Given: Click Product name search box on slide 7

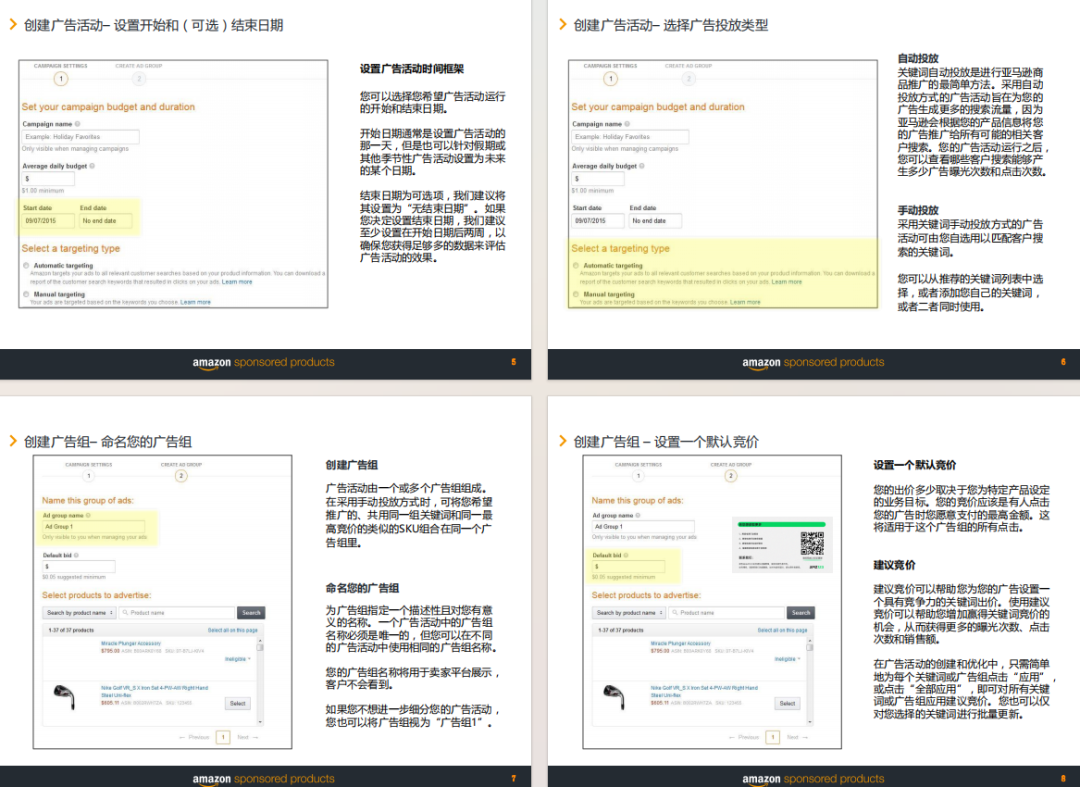Looking at the screenshot, I should coord(177,613).
